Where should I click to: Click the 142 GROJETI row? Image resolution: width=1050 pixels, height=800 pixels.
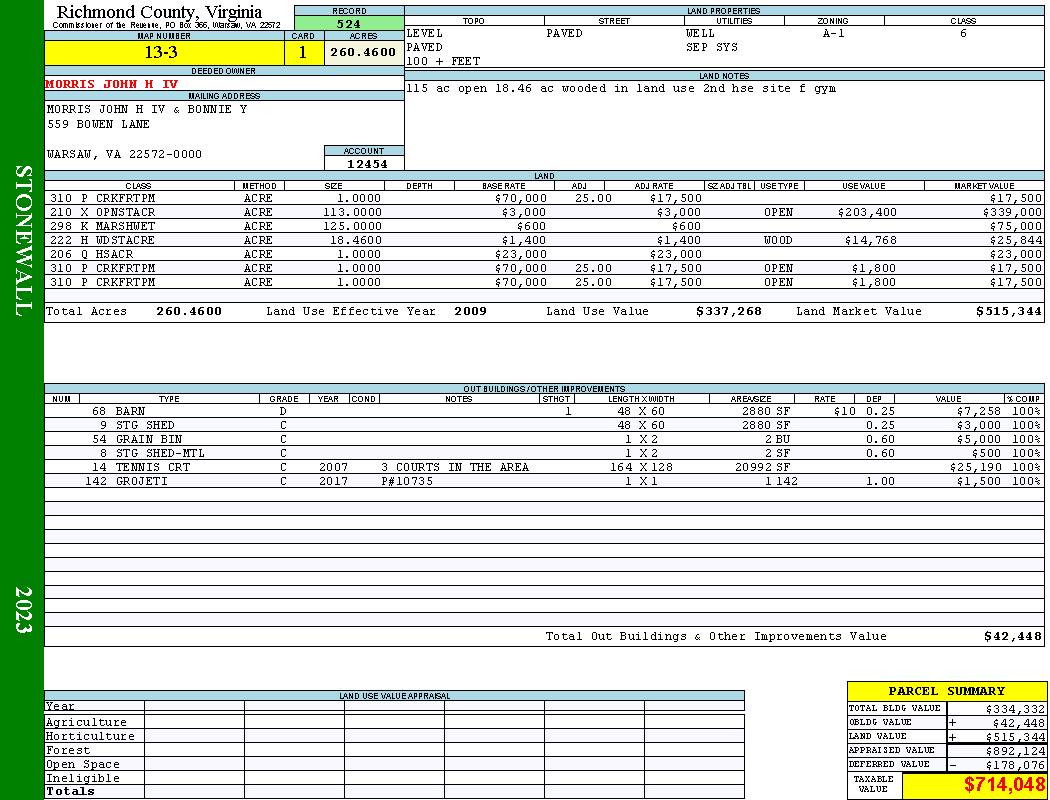click(x=544, y=481)
